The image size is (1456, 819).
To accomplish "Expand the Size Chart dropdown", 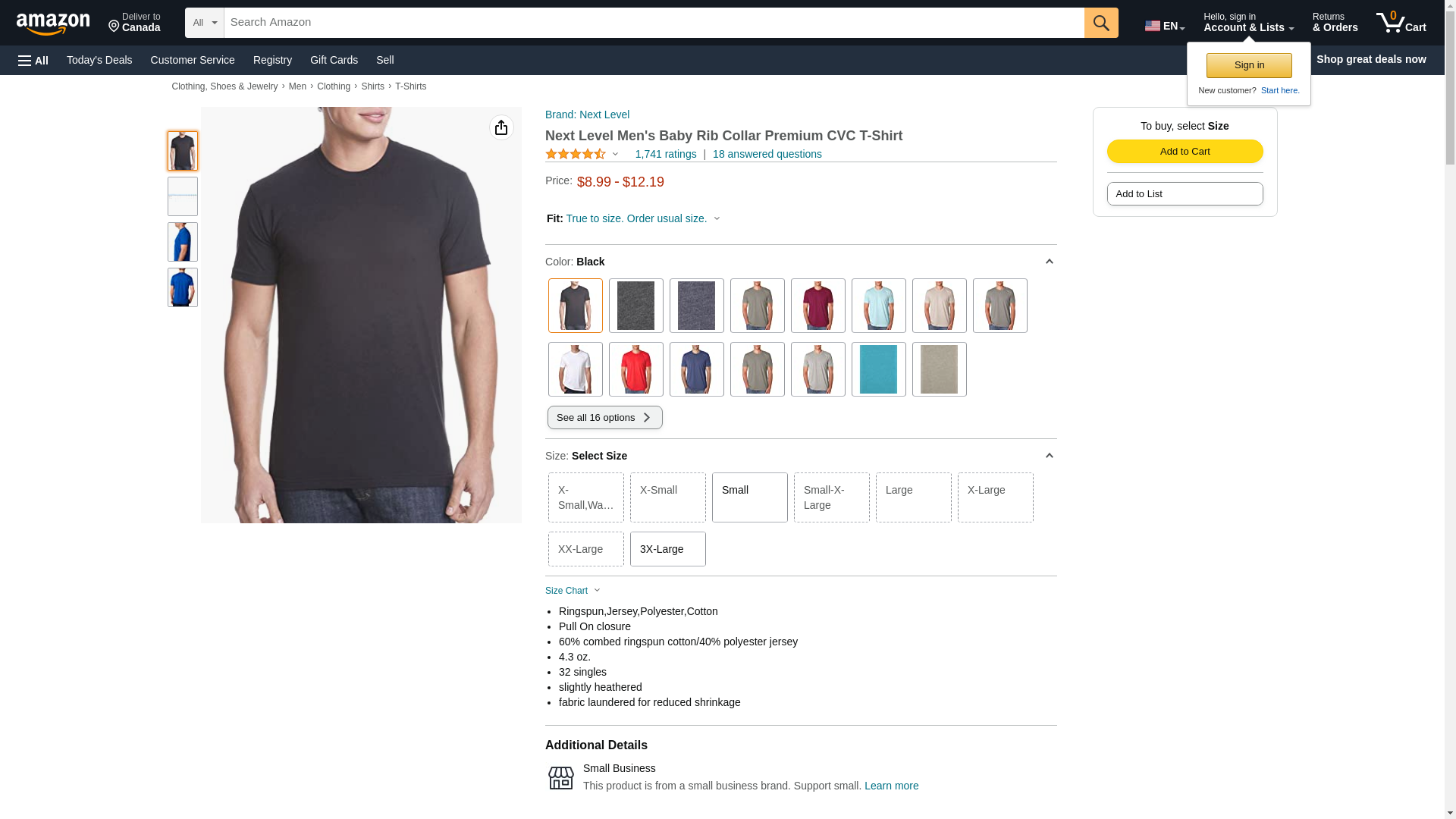I will (x=573, y=591).
